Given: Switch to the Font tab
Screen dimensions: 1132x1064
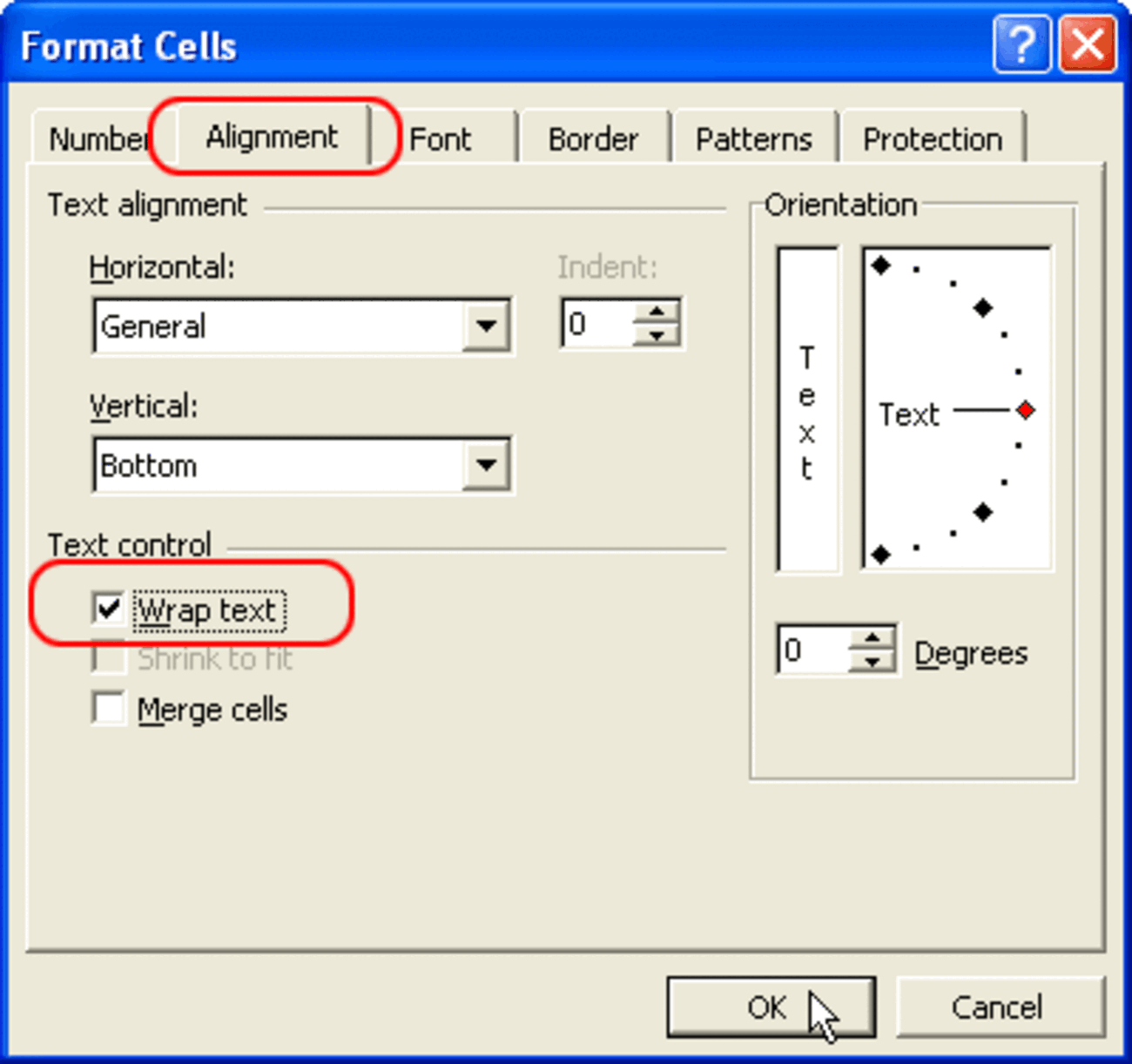Looking at the screenshot, I should pos(440,139).
